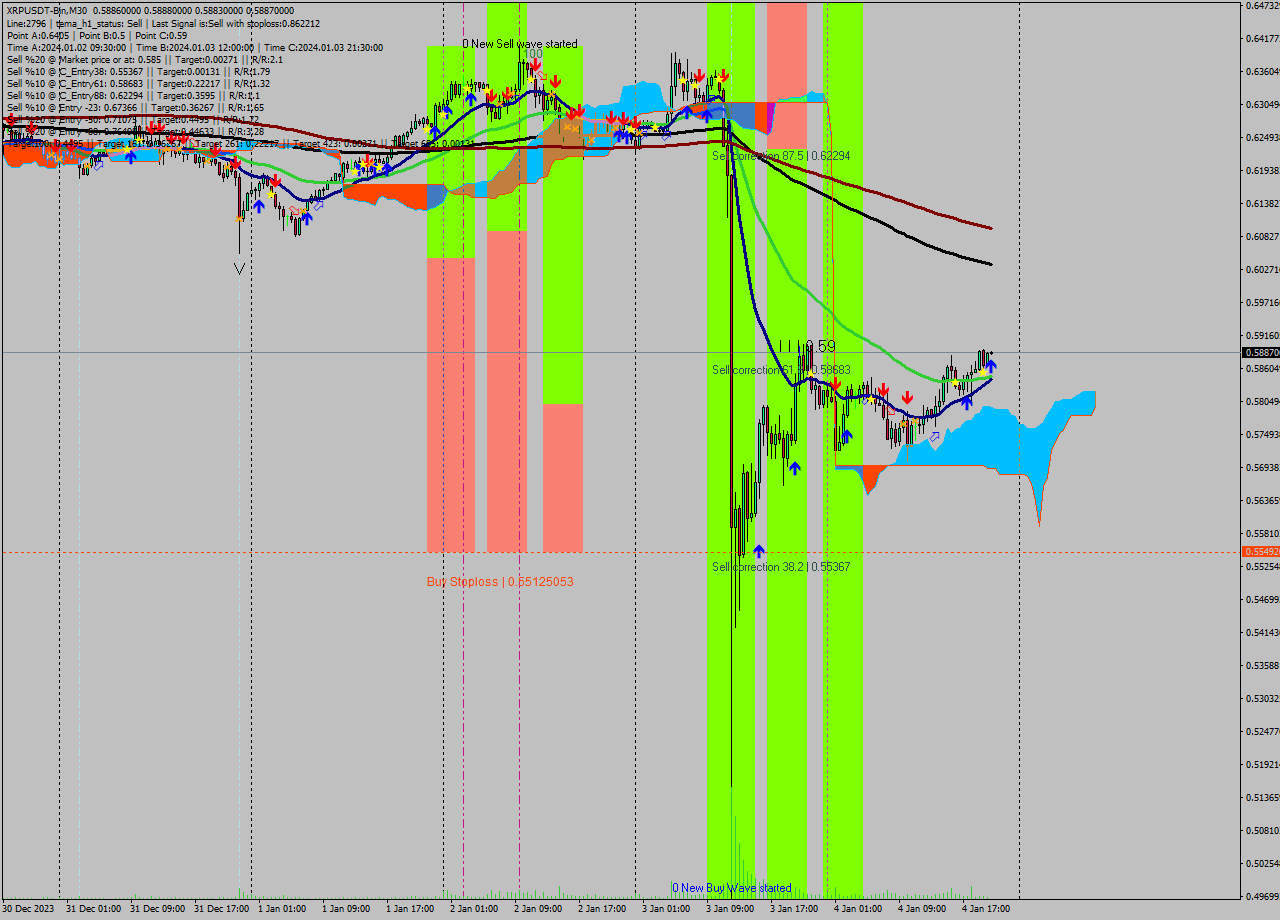This screenshot has width=1280, height=920.
Task: Click the 0.61382 price axis label
Action: (1262, 204)
